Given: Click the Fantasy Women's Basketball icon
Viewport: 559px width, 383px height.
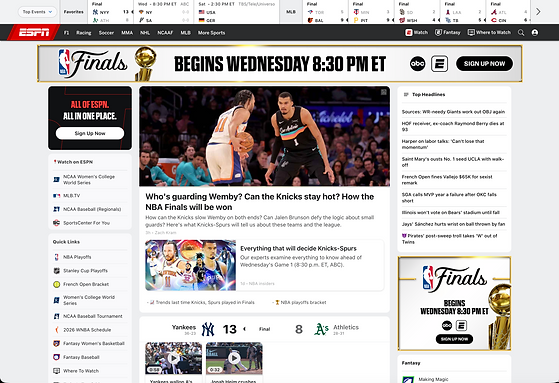Looking at the screenshot, I should 56,343.
